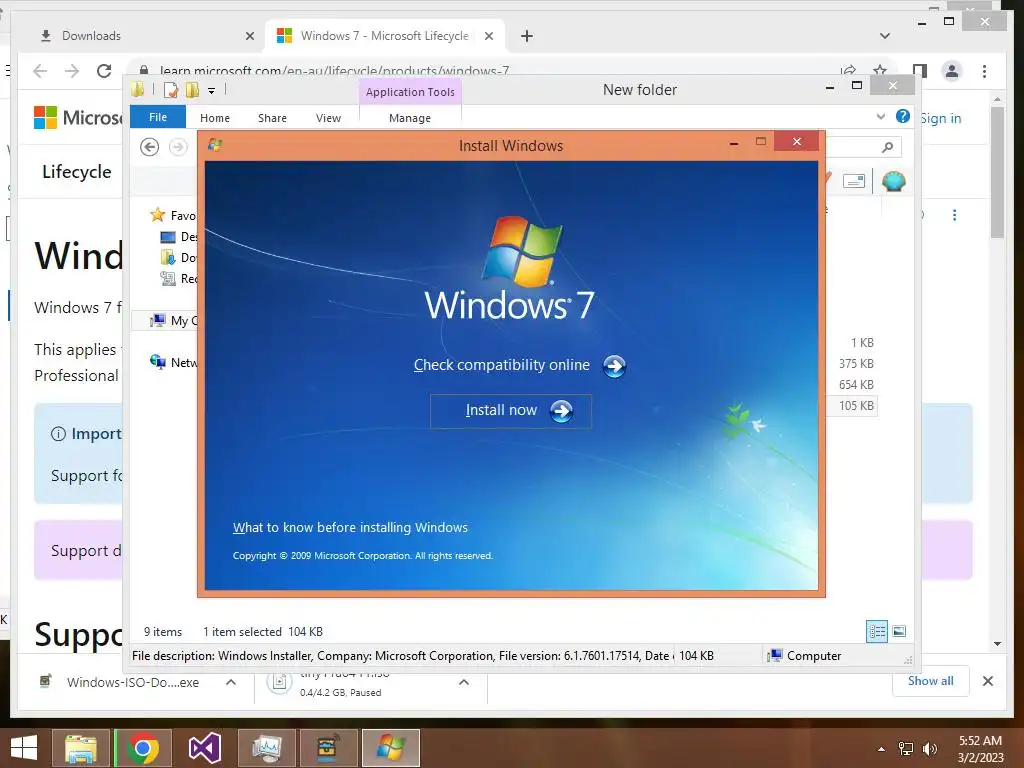This screenshot has width=1024, height=768.
Task: Click the volume speaker tray icon
Action: pyautogui.click(x=929, y=748)
